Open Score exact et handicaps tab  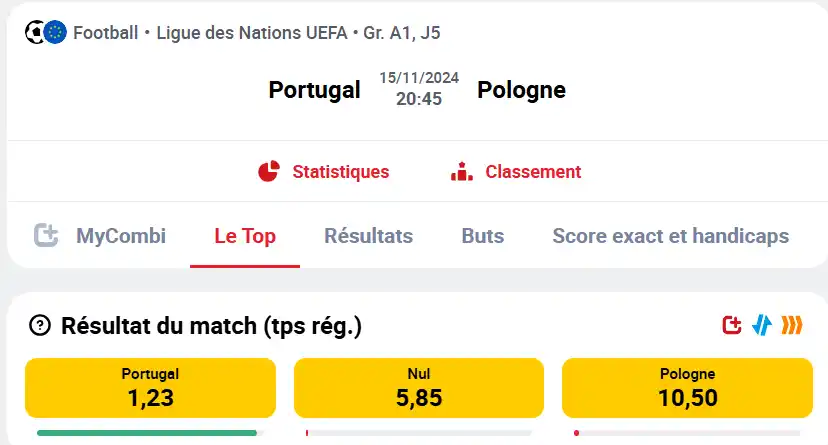(x=671, y=236)
